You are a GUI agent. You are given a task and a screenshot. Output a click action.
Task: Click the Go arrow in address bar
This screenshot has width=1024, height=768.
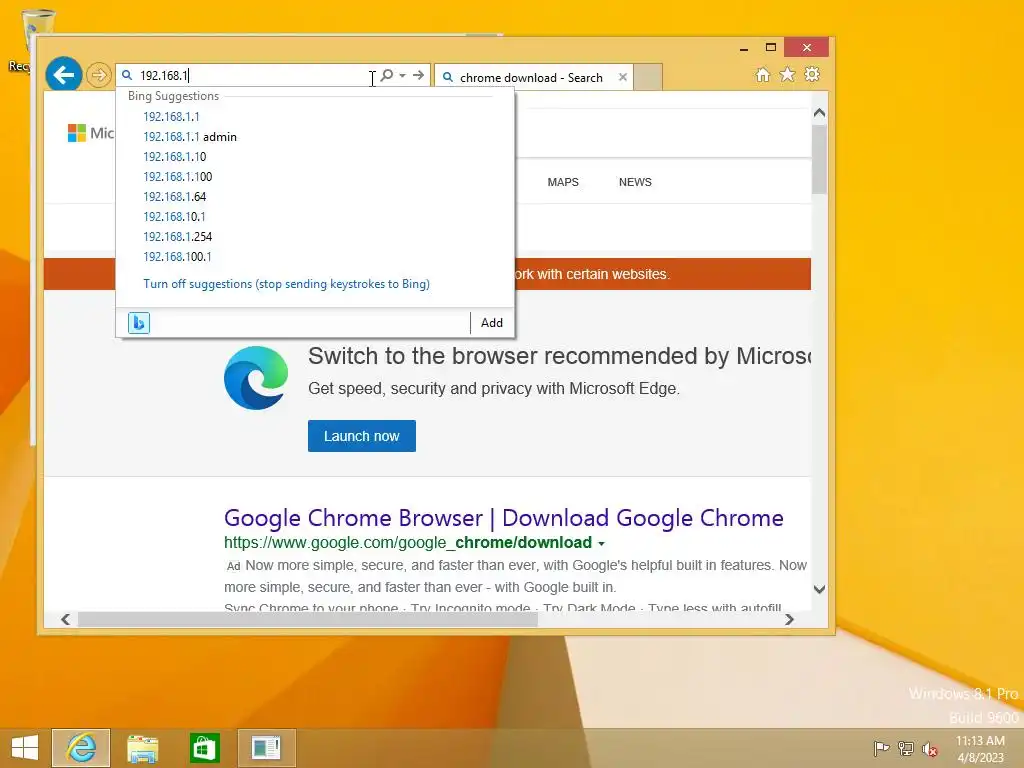(x=419, y=75)
